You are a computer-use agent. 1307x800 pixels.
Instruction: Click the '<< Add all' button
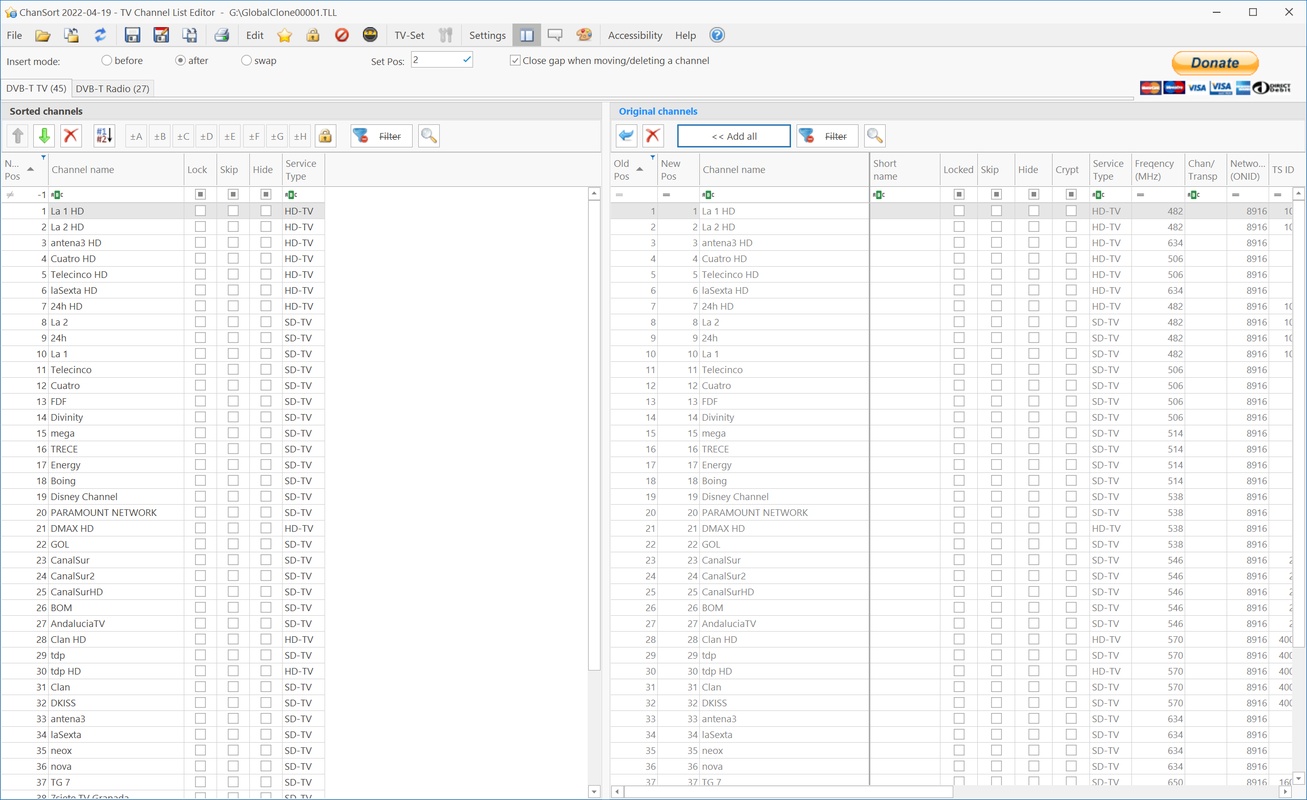734,136
